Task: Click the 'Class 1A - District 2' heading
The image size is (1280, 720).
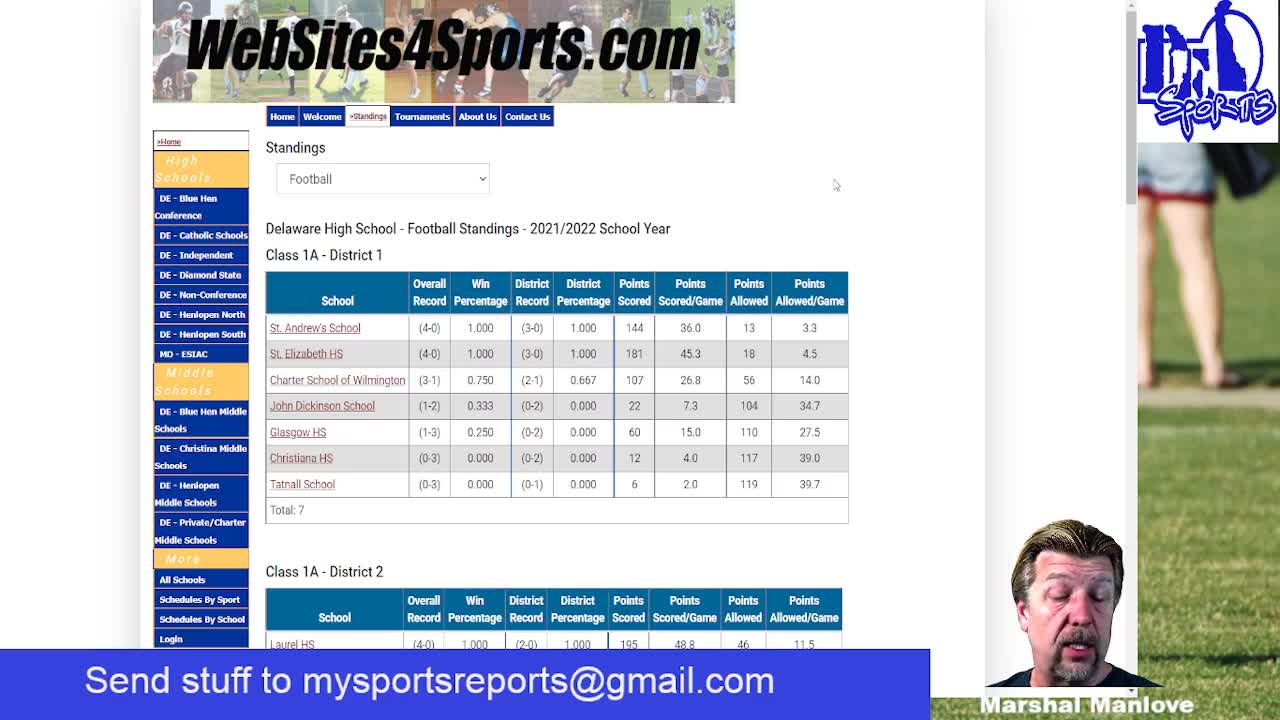Action: click(324, 572)
